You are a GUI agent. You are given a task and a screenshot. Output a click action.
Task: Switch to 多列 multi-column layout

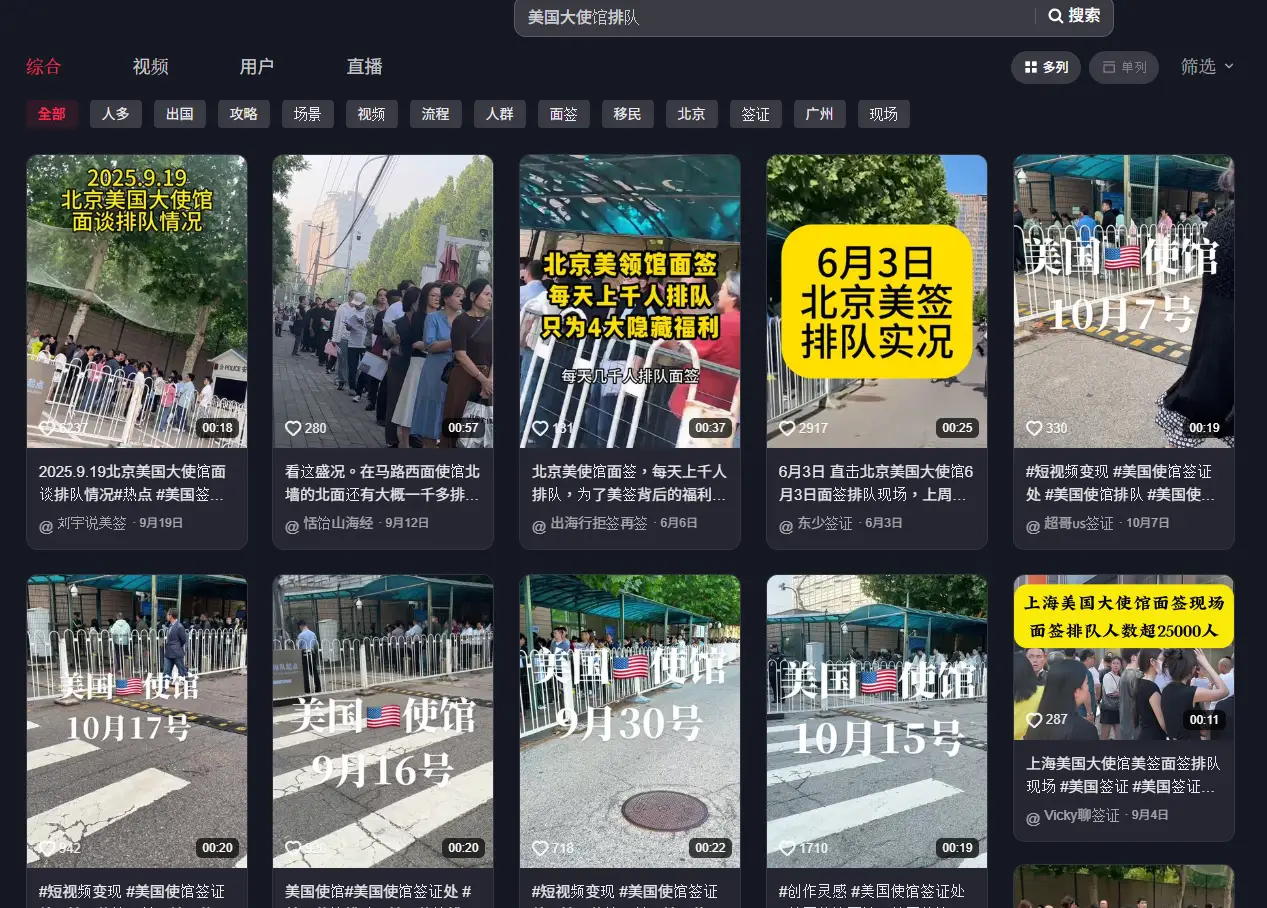1045,67
